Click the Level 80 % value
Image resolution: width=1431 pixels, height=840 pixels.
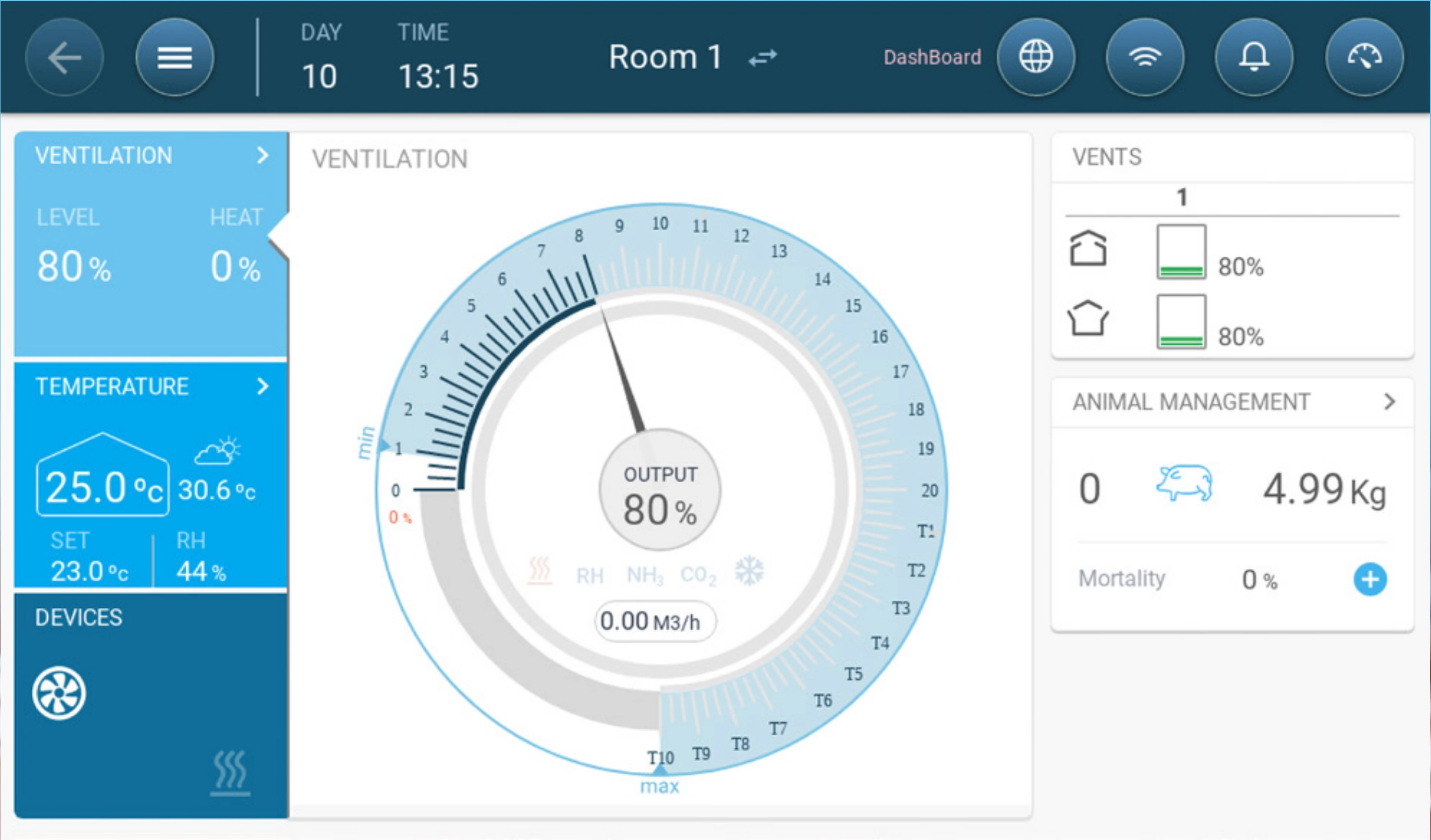click(x=74, y=267)
